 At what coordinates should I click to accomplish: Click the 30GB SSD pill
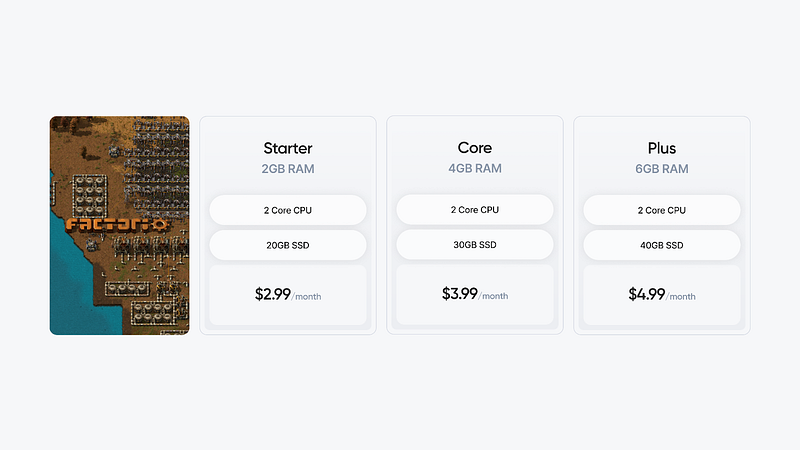pos(475,245)
